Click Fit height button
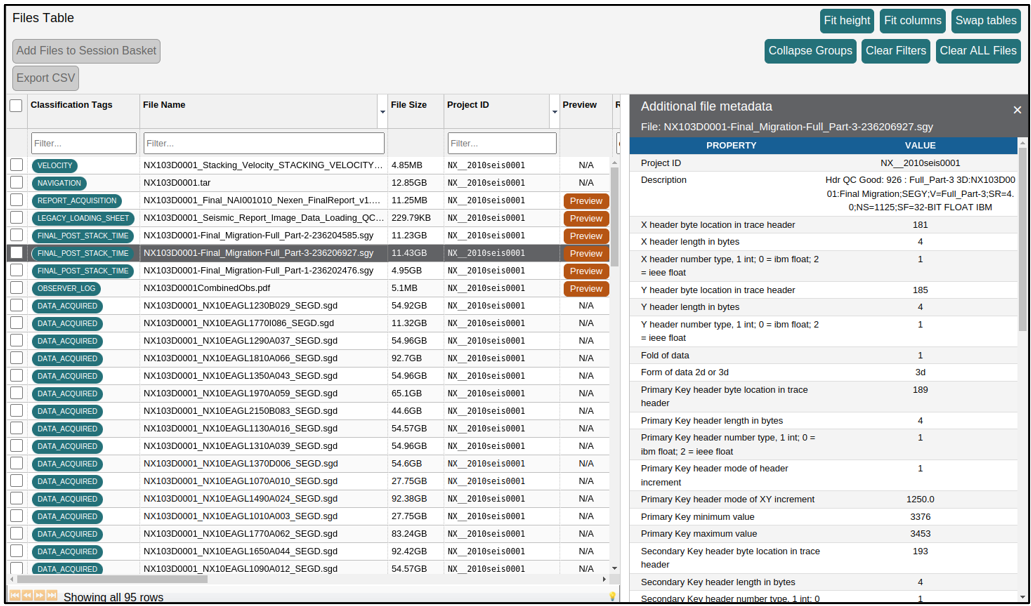This screenshot has width=1031, height=606. [x=847, y=20]
